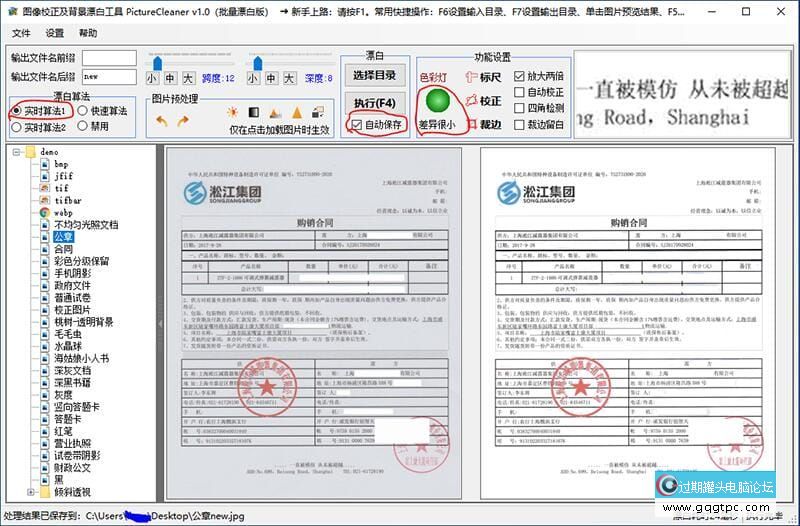Click the Chrome icon beside webp
The height and width of the screenshot is (526, 800).
point(44,213)
